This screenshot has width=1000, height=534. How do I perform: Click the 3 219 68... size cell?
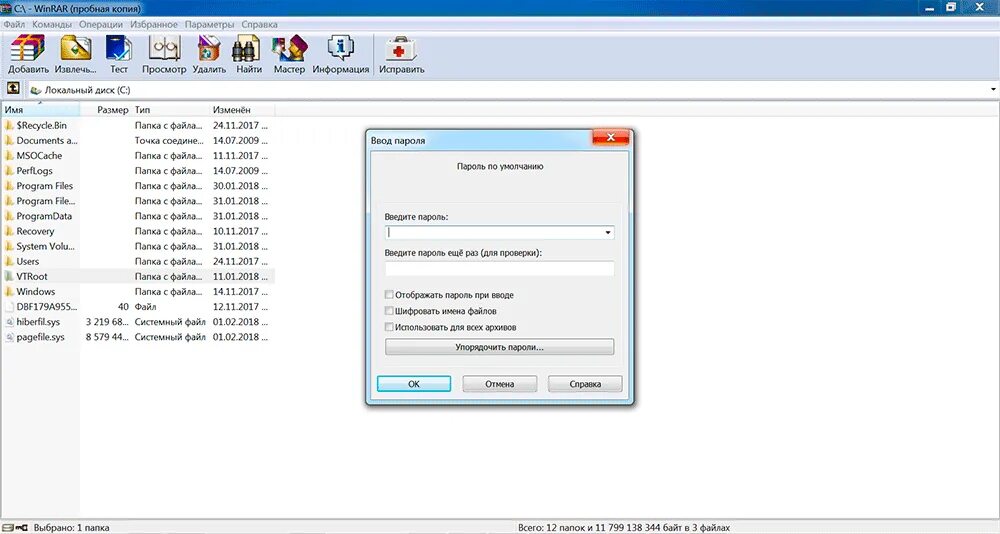click(x=107, y=322)
